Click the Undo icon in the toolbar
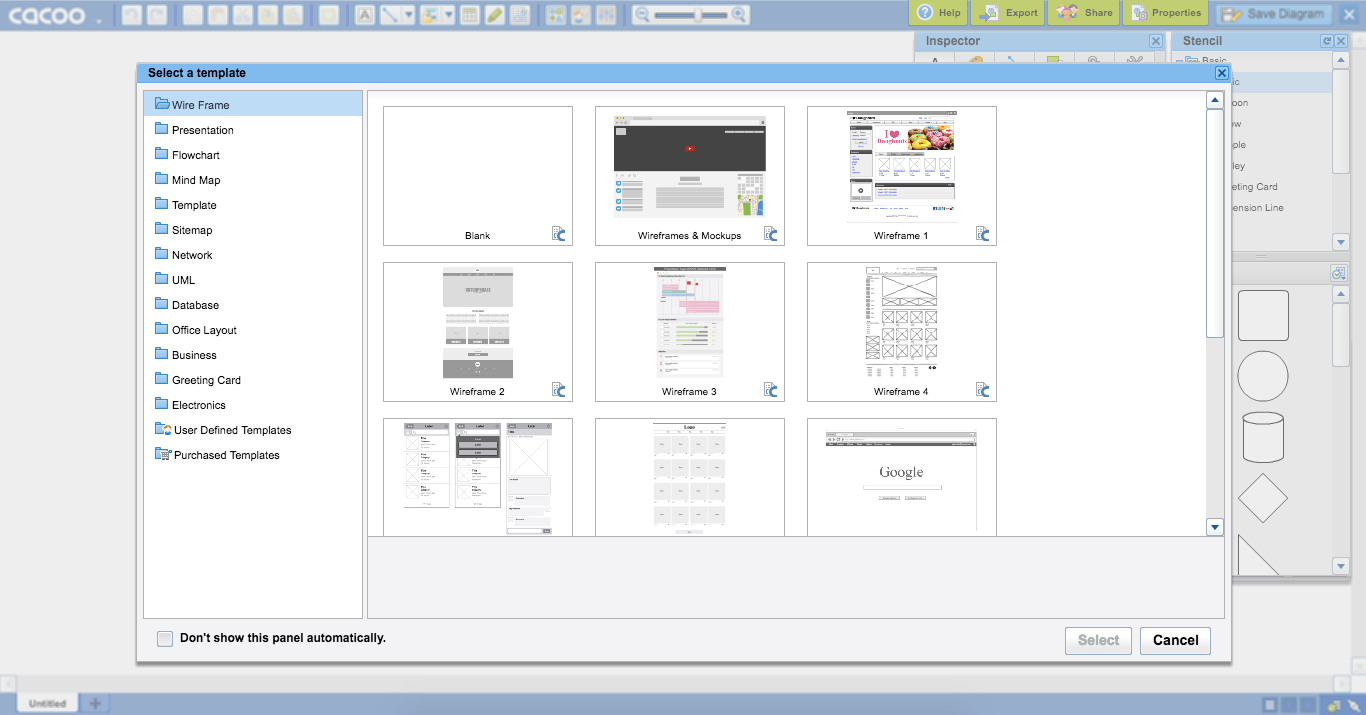The width and height of the screenshot is (1366, 715). coord(132,15)
